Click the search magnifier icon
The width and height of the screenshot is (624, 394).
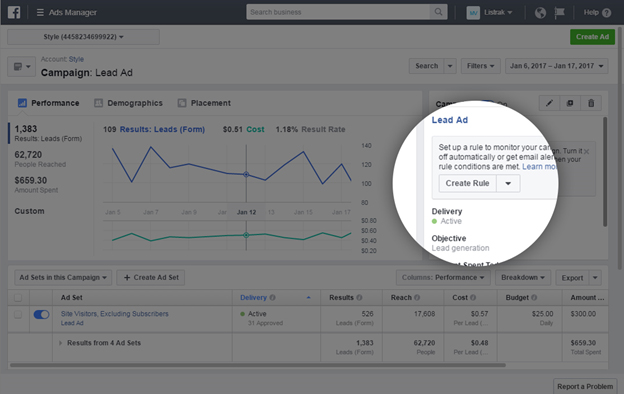[438, 12]
